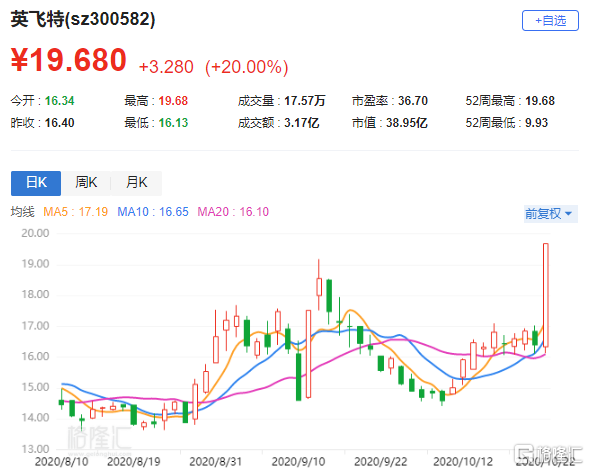Click the 均线 moving average label
Screen dimensions: 589x471
point(23,212)
